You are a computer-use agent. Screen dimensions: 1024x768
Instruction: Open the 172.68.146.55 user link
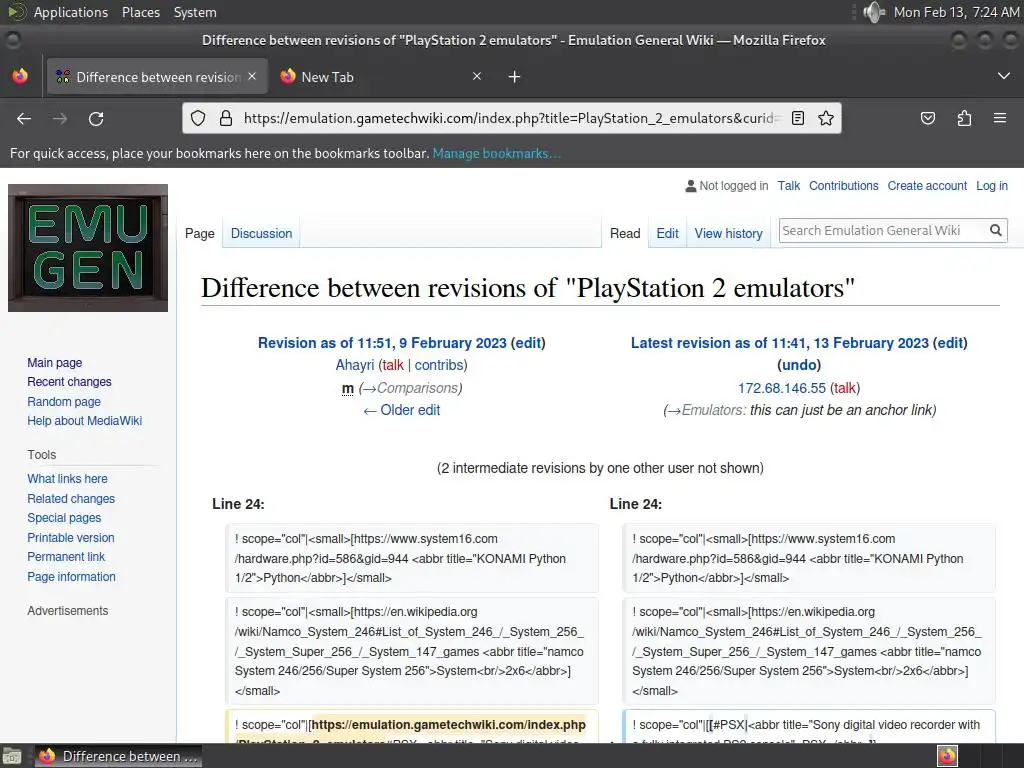point(782,388)
